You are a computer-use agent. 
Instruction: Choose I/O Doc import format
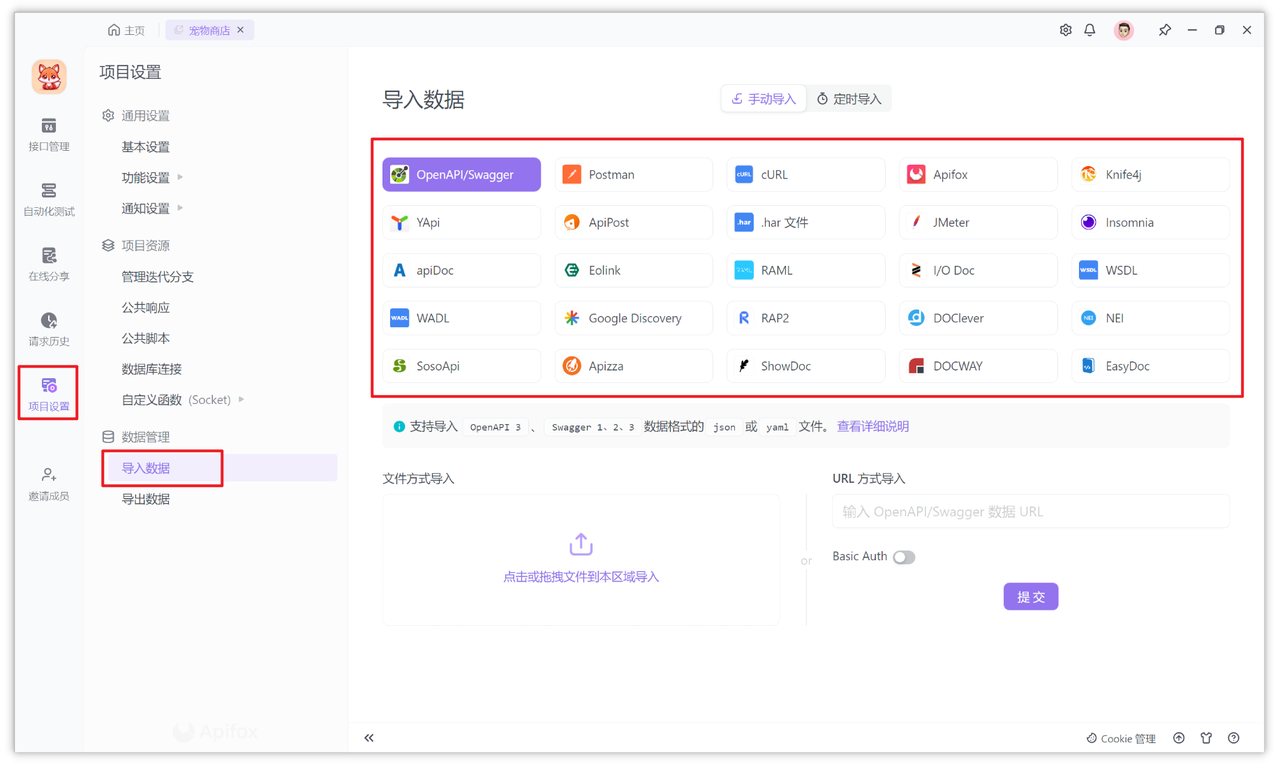pos(978,270)
